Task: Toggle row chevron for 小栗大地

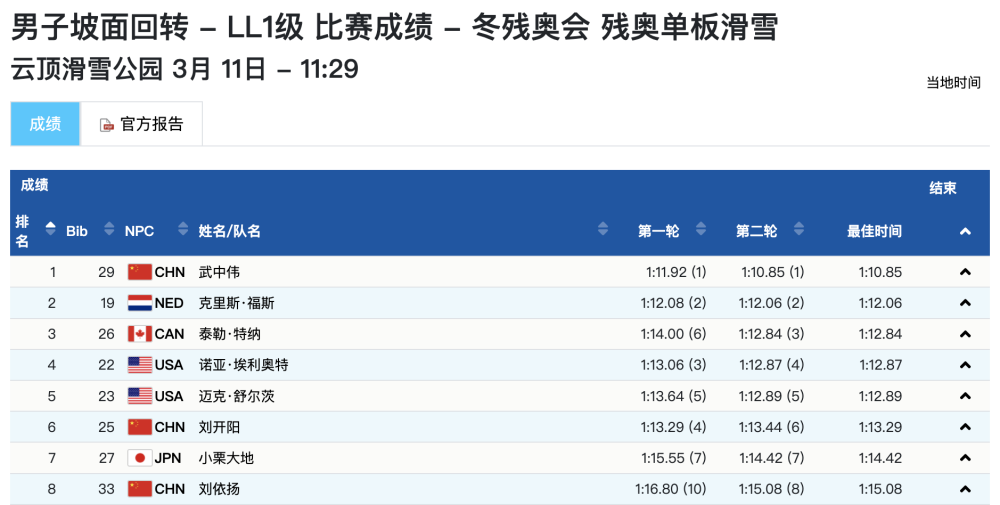Action: [x=965, y=458]
